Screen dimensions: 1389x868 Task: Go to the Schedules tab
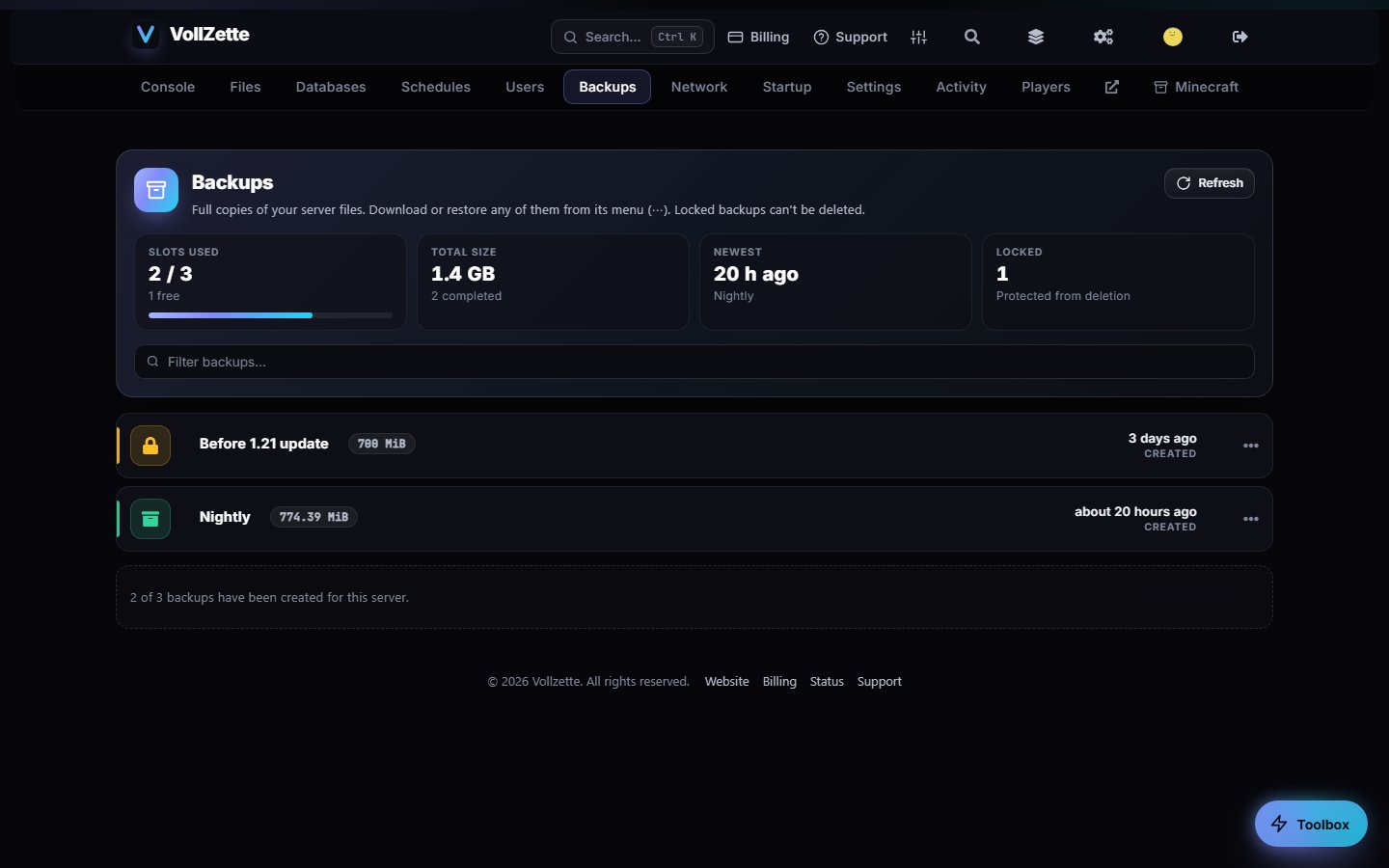436,87
